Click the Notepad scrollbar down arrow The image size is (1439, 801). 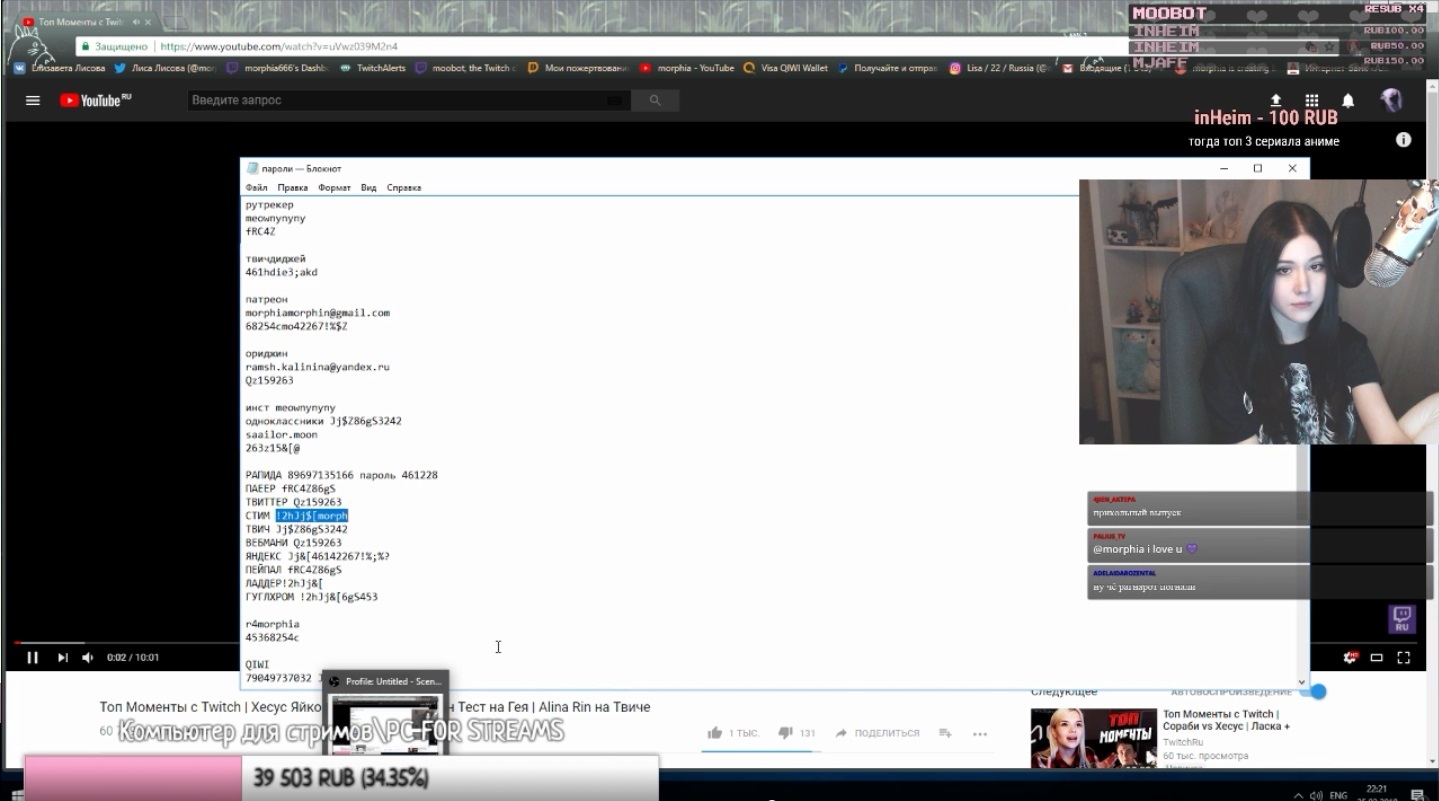pos(1301,681)
